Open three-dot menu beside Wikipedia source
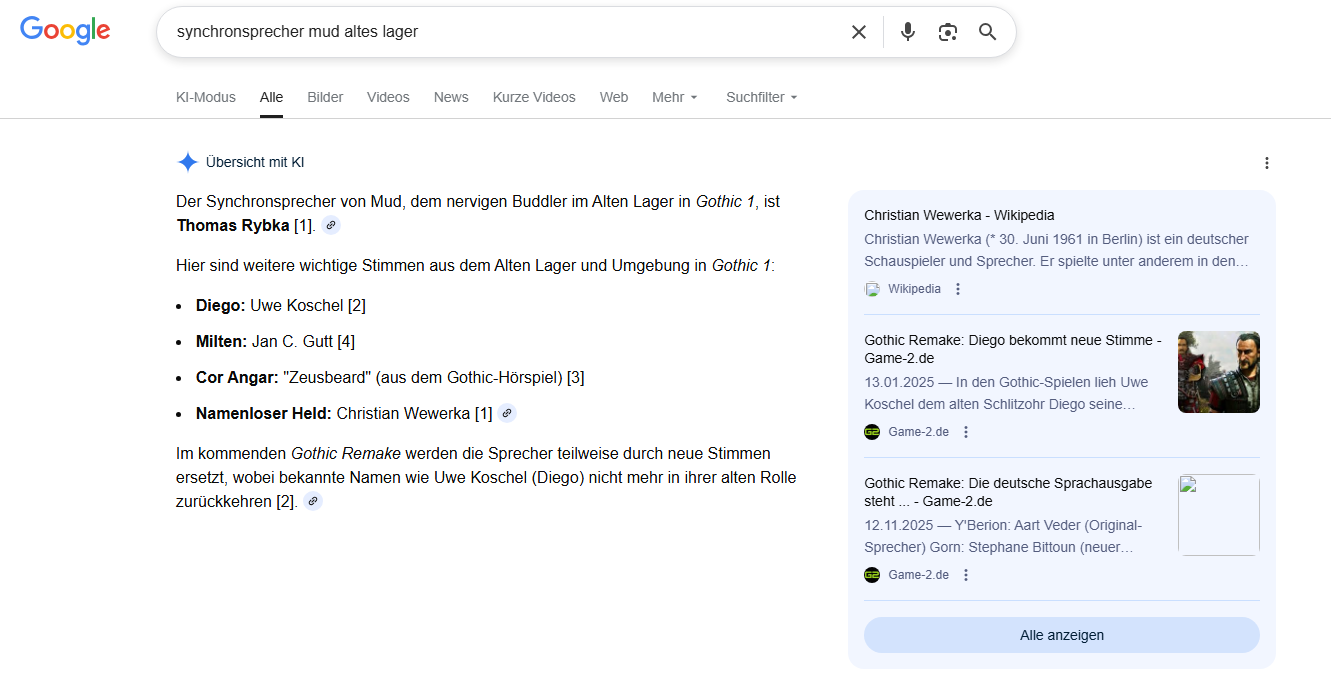1331x683 pixels. (958, 289)
